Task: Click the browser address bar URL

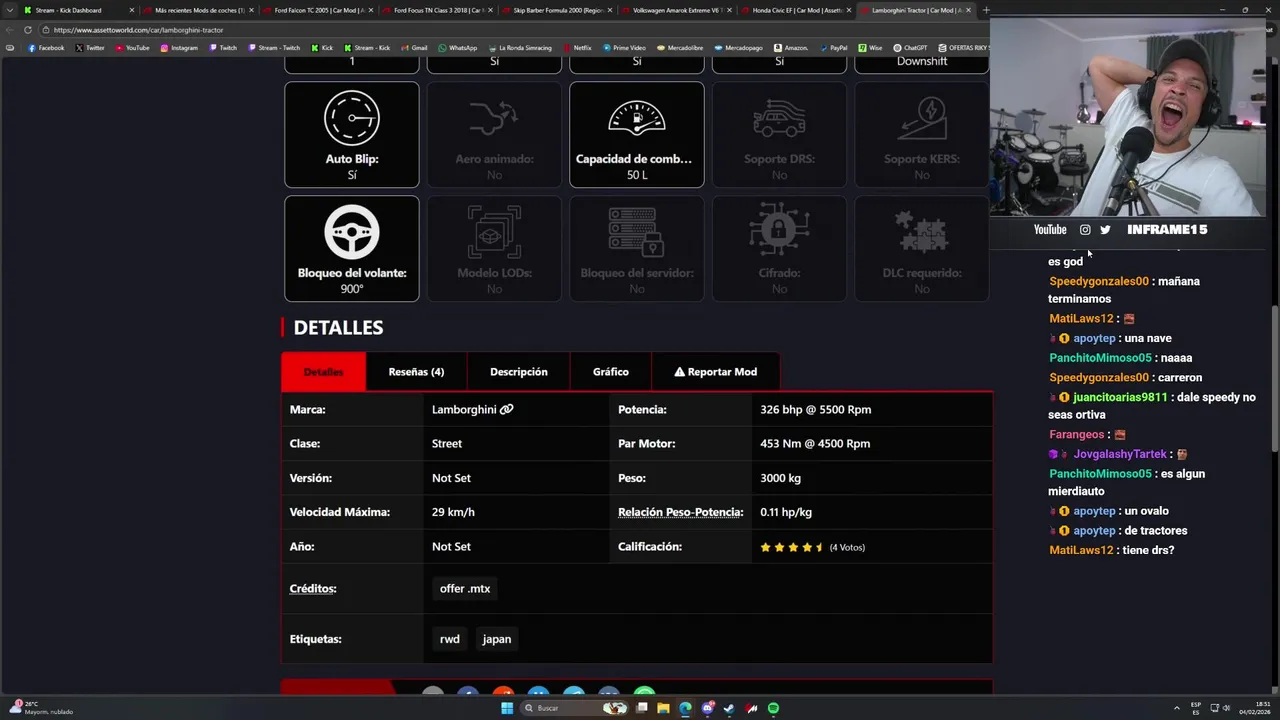Action: [138, 30]
